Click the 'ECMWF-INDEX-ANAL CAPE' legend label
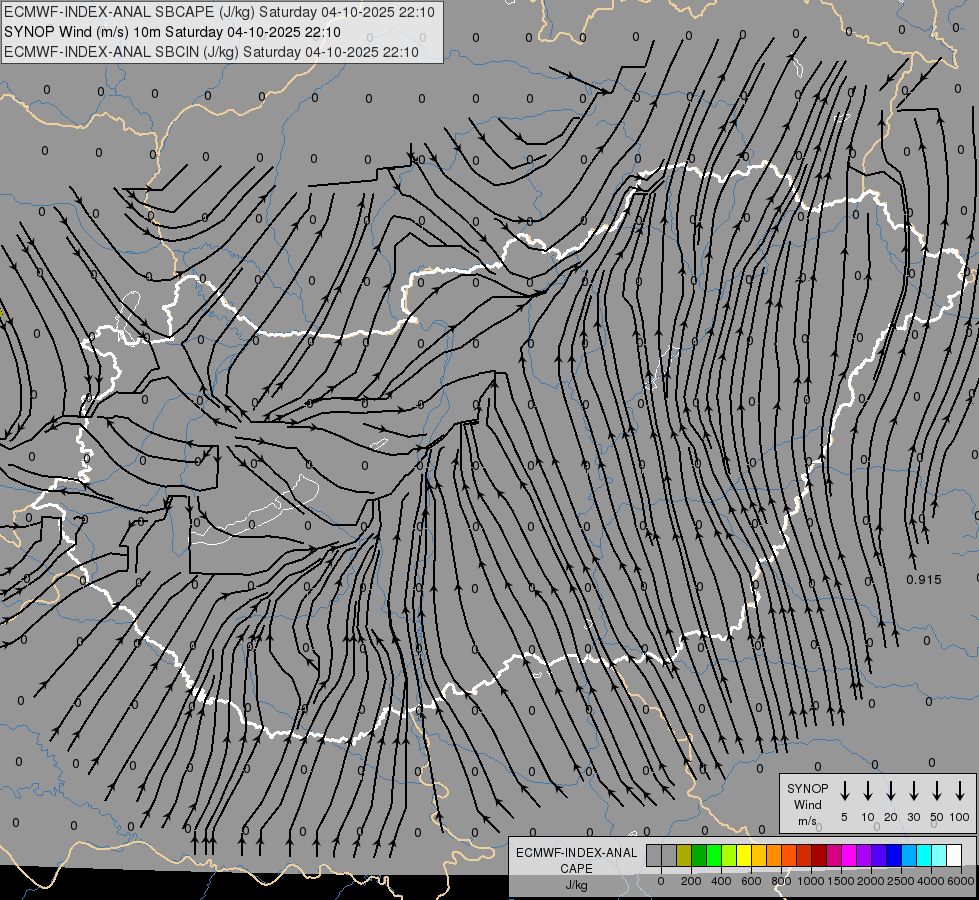Screen dimensions: 979x900 tap(576, 860)
